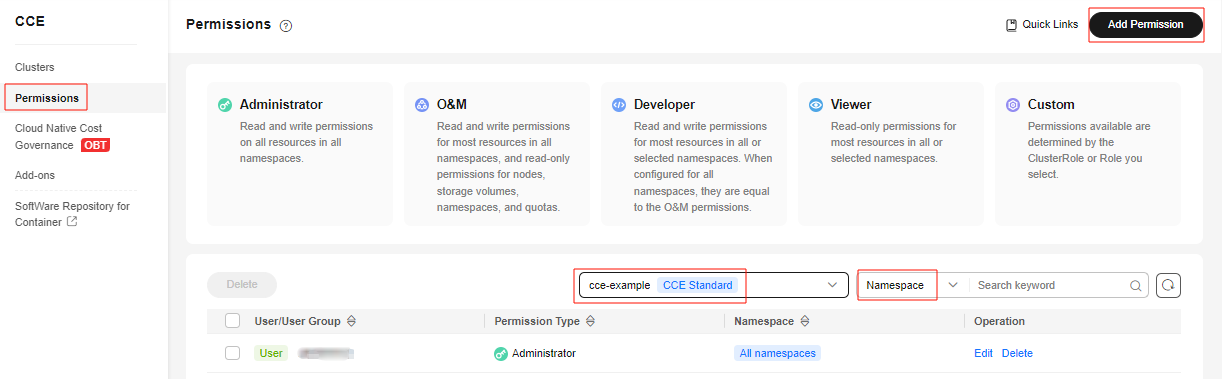
Task: Tick the select-all checkbox in table header
Action: coord(233,321)
